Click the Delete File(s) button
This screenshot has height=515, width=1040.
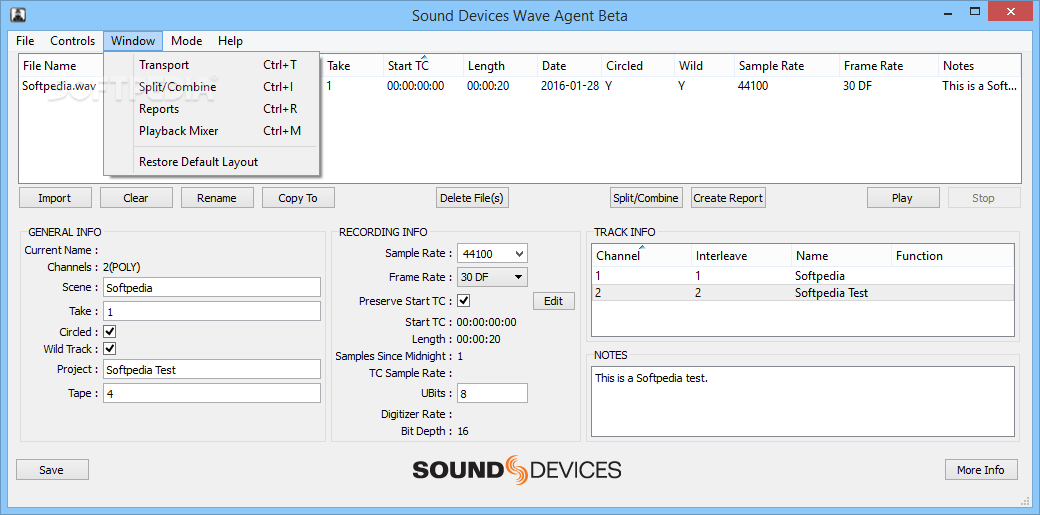pos(472,198)
